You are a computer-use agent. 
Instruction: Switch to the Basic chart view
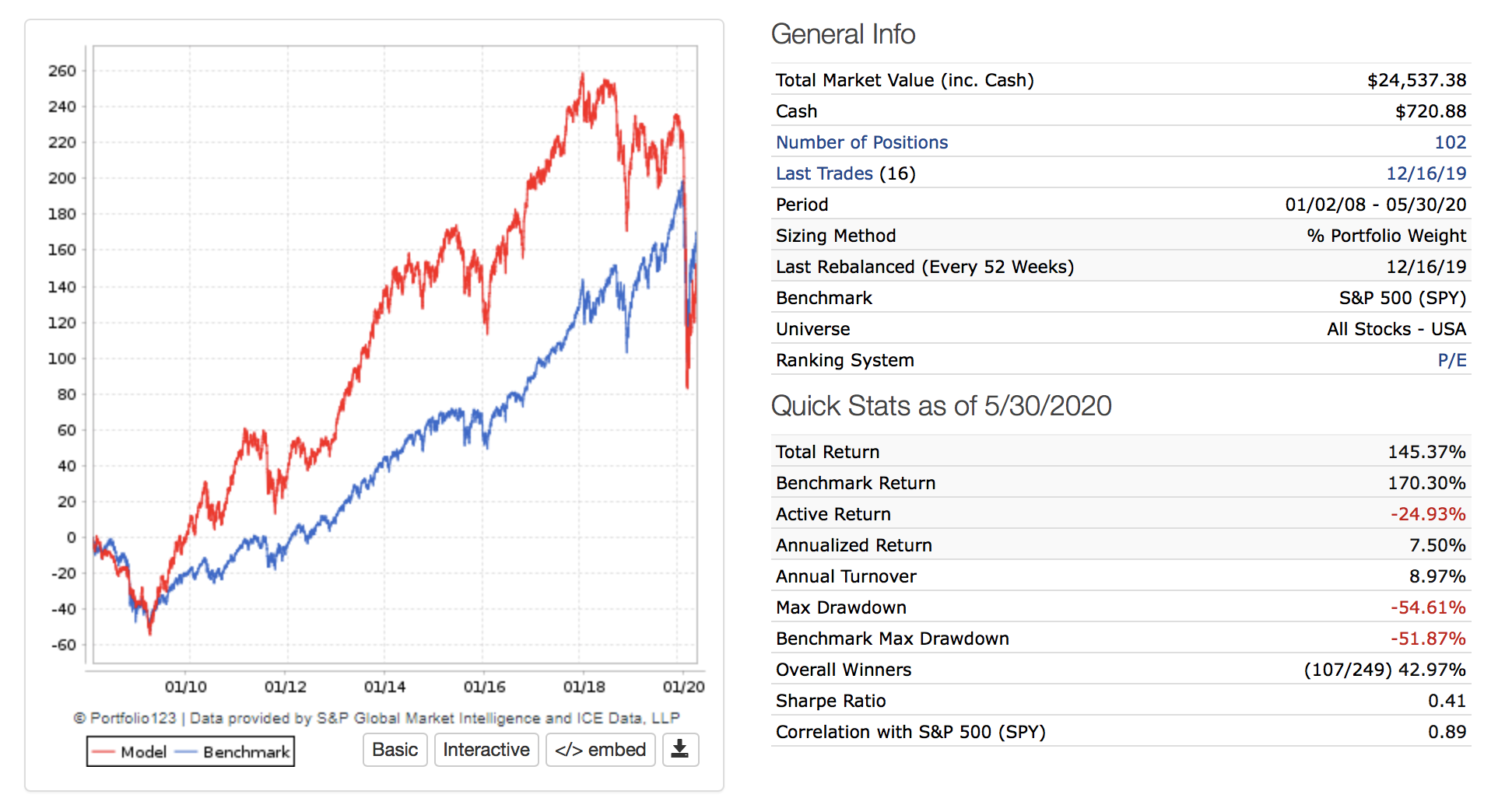tap(395, 750)
